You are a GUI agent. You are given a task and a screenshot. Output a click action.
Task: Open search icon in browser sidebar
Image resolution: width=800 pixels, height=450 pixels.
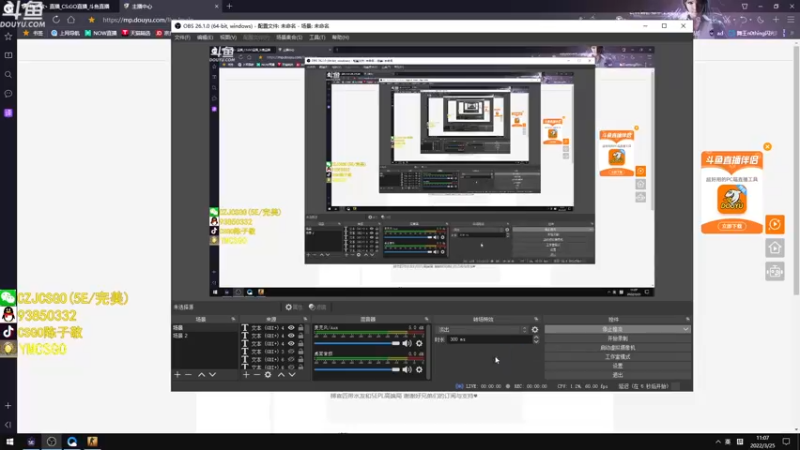[8, 74]
